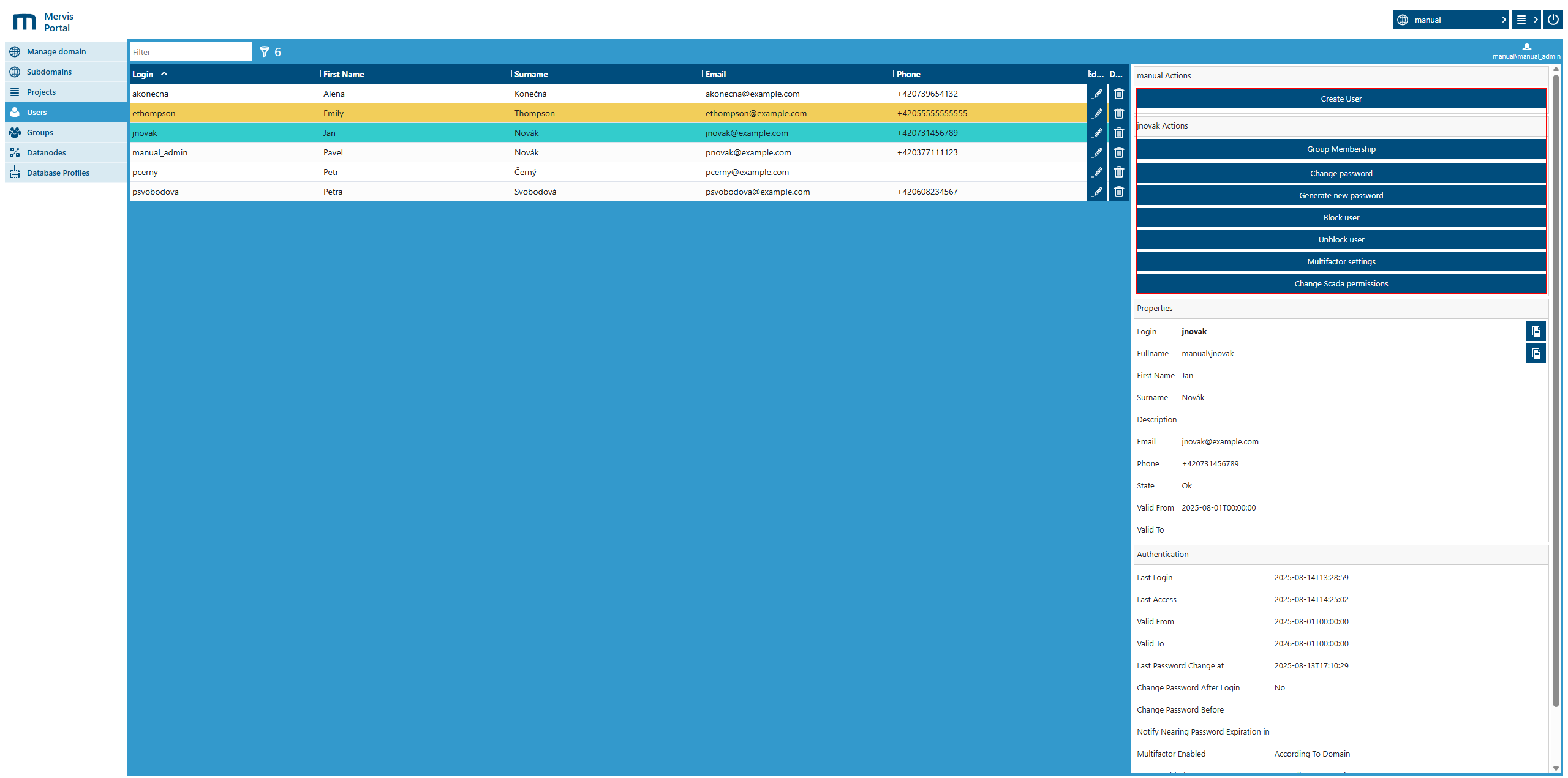1568x778 pixels.
Task: Expand the list menu in top bar
Action: pyautogui.click(x=1526, y=20)
